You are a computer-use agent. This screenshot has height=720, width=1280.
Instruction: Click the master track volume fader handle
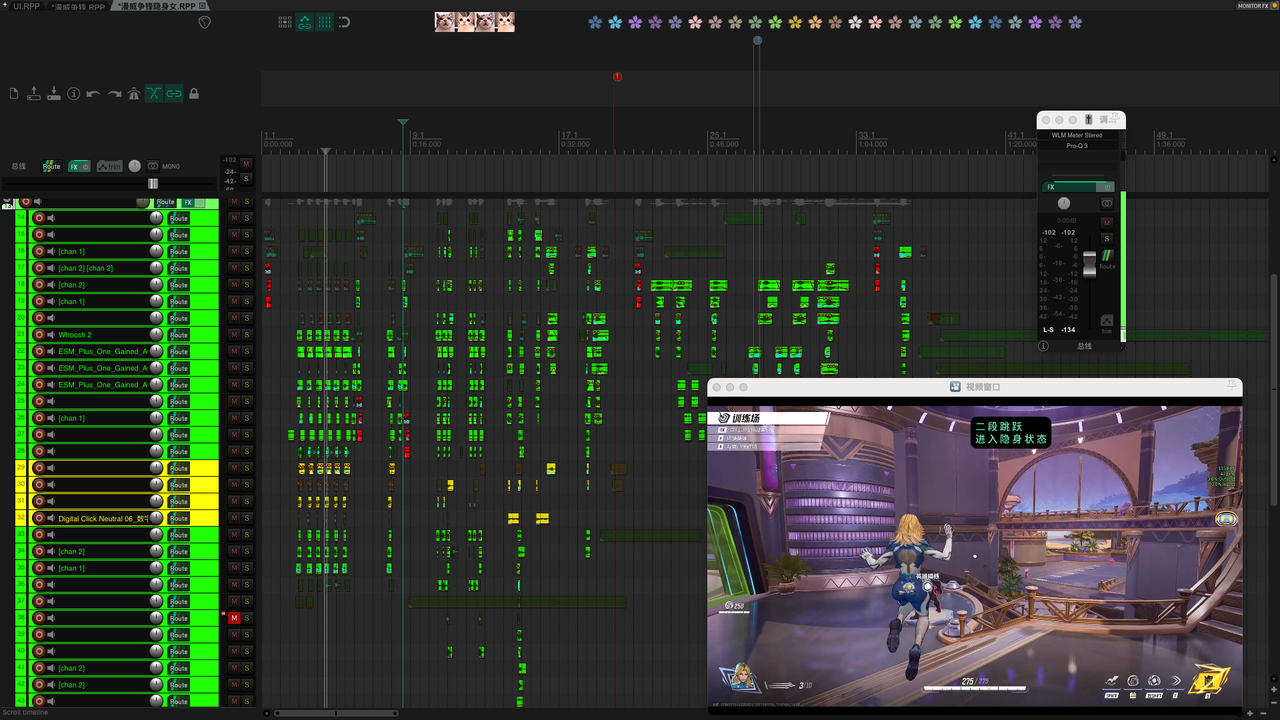click(153, 184)
